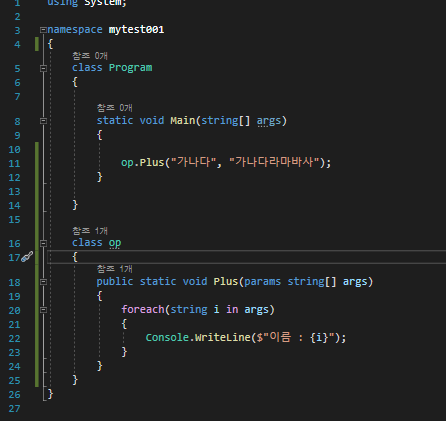
Task: Open the references CodeLens above Main method
Action: pyautogui.click(x=114, y=108)
